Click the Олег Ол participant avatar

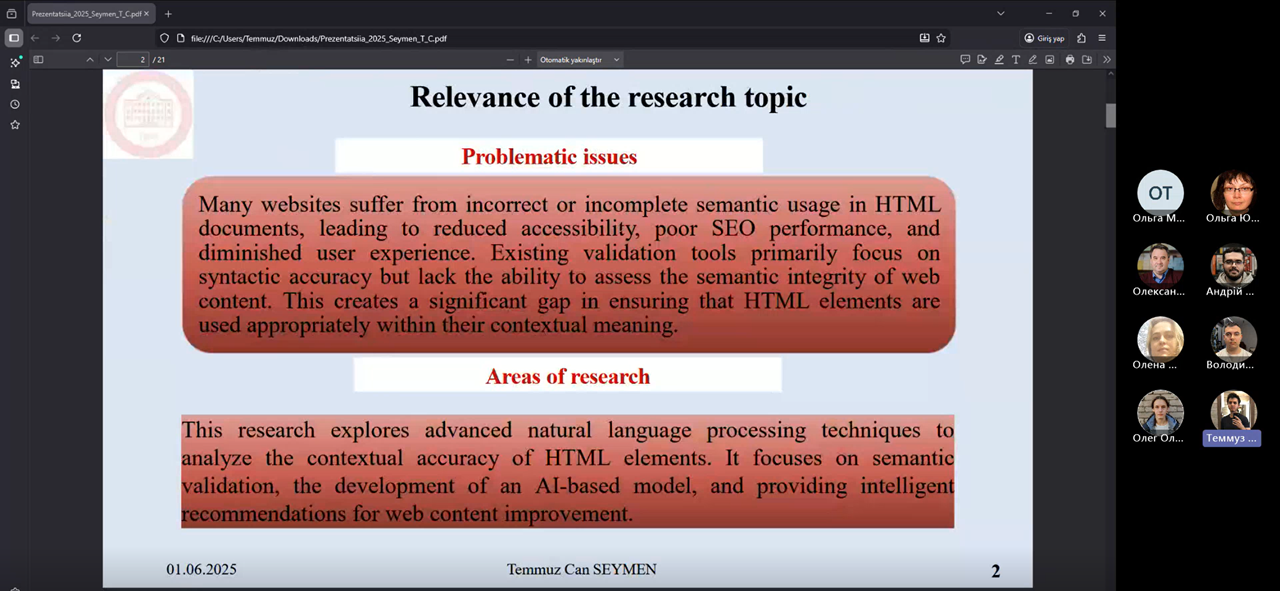pos(1160,412)
